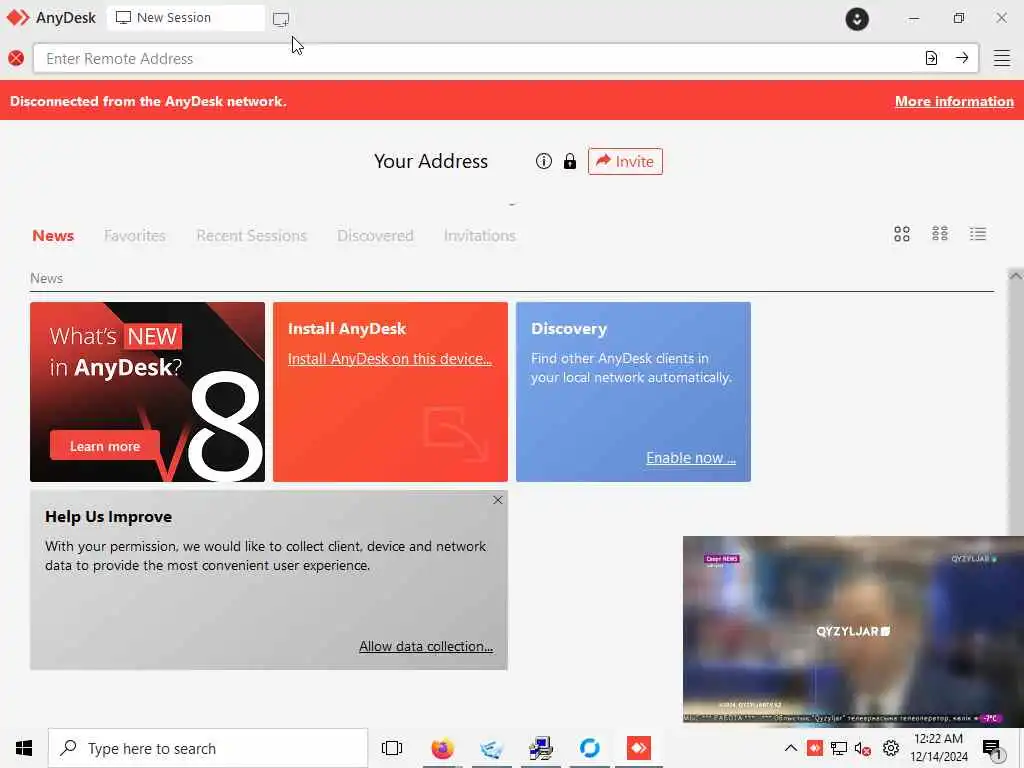Click AnyDesk icon in taskbar
The image size is (1024, 768).
click(639, 748)
